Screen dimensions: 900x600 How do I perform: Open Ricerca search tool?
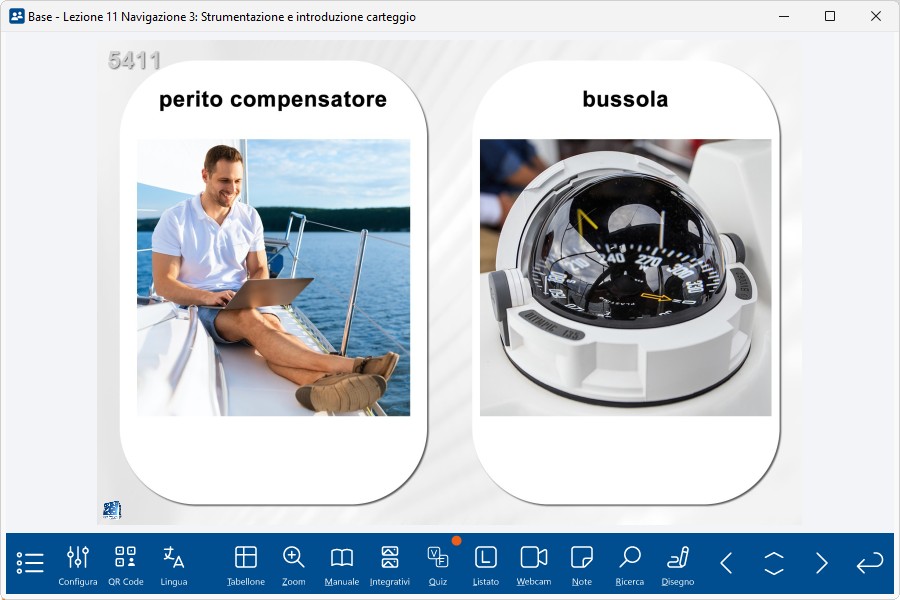tap(630, 564)
